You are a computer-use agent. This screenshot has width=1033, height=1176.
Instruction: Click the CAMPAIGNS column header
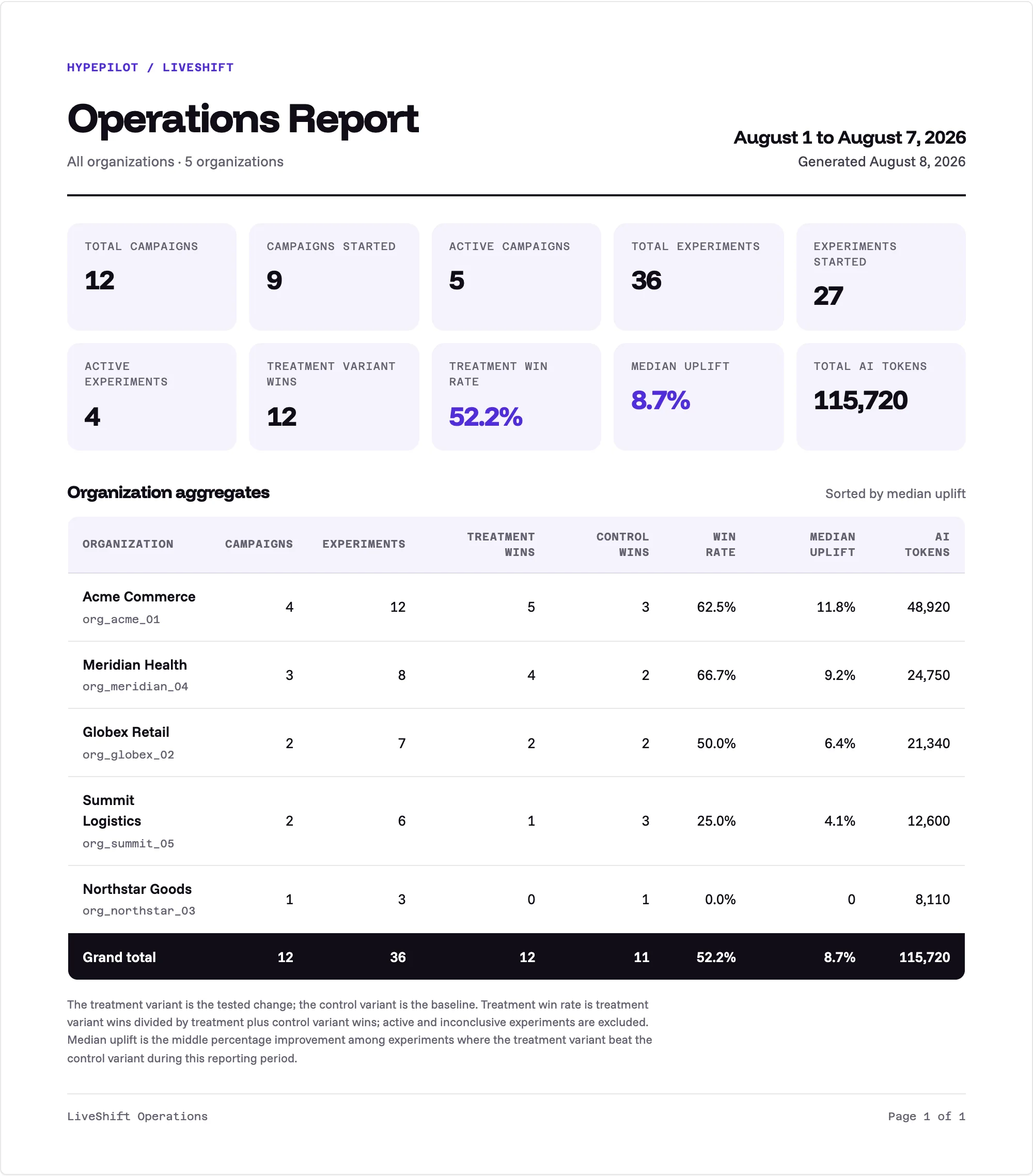(x=259, y=544)
